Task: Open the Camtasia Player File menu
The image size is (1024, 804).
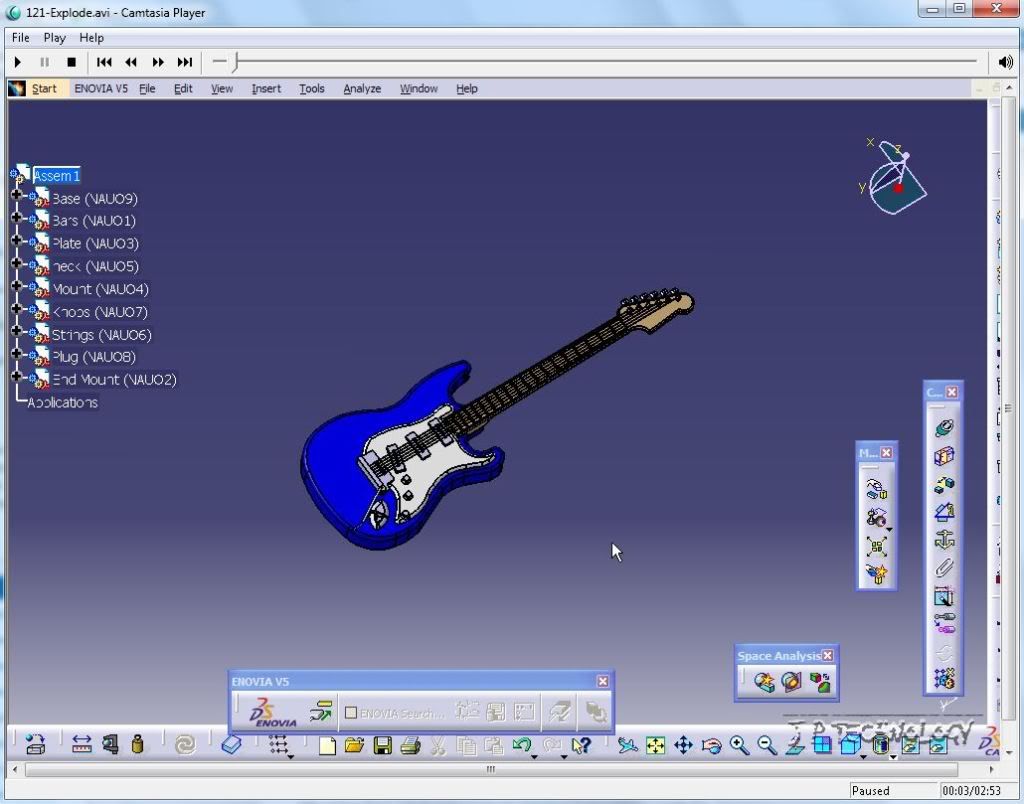Action: coord(21,38)
